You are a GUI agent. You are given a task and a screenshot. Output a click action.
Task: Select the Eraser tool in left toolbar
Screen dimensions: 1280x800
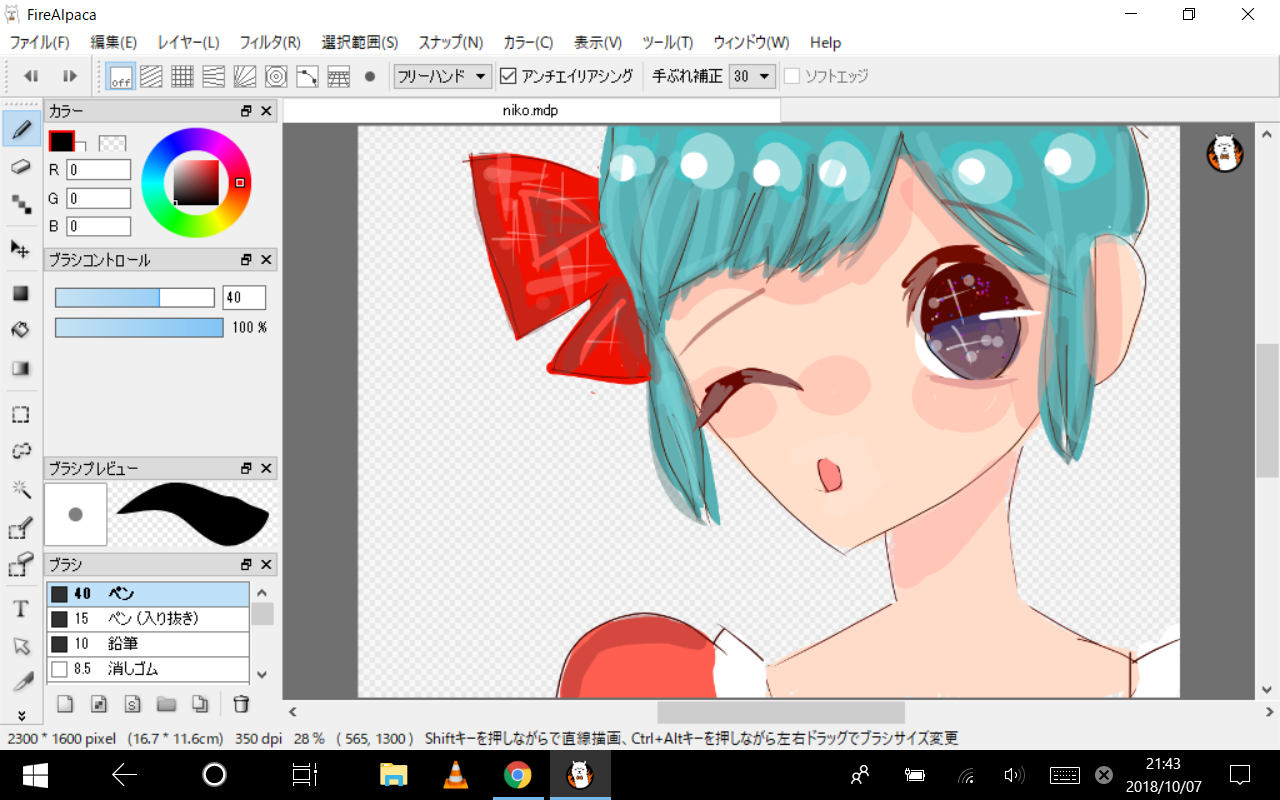click(21, 167)
